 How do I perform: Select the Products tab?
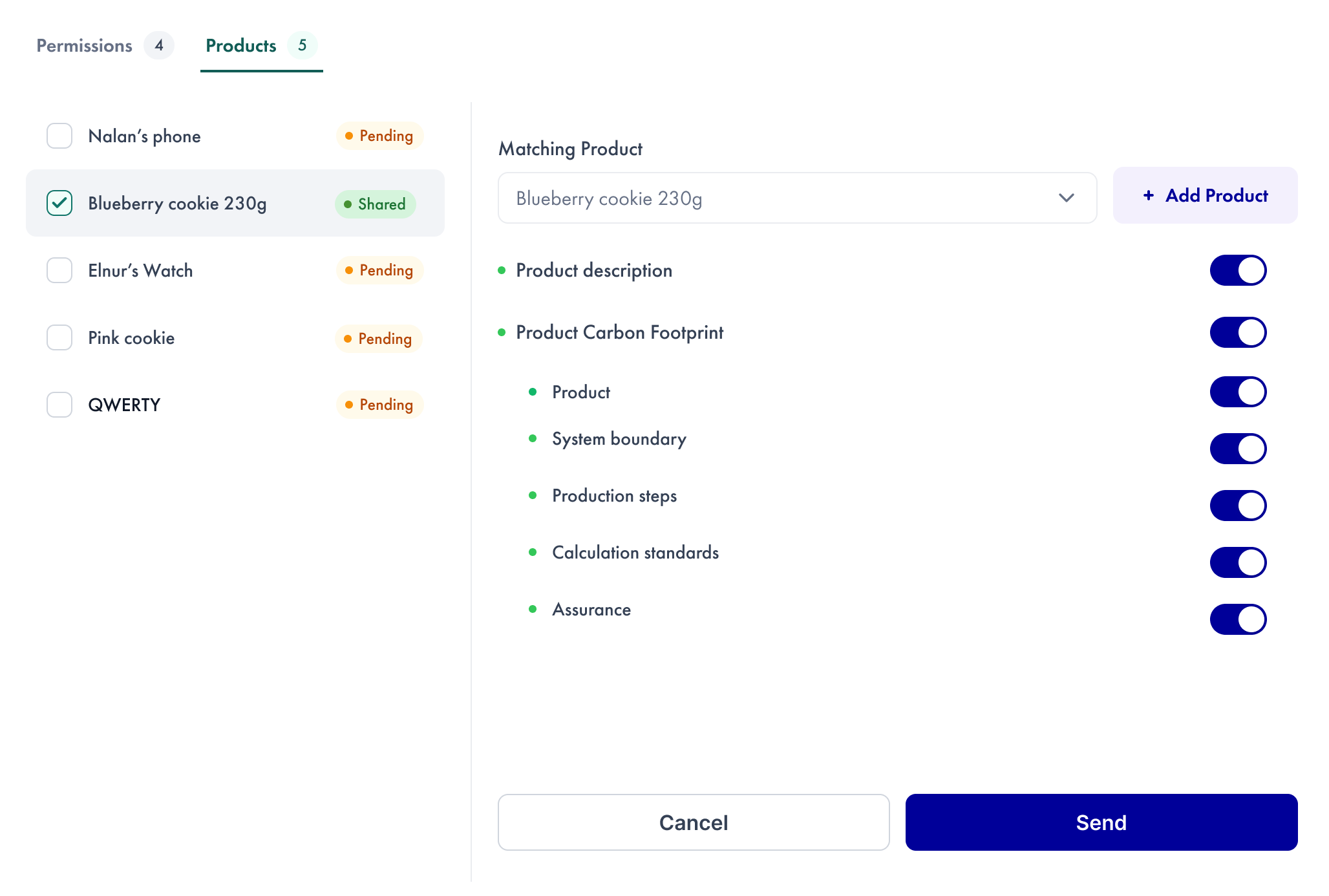tap(241, 45)
